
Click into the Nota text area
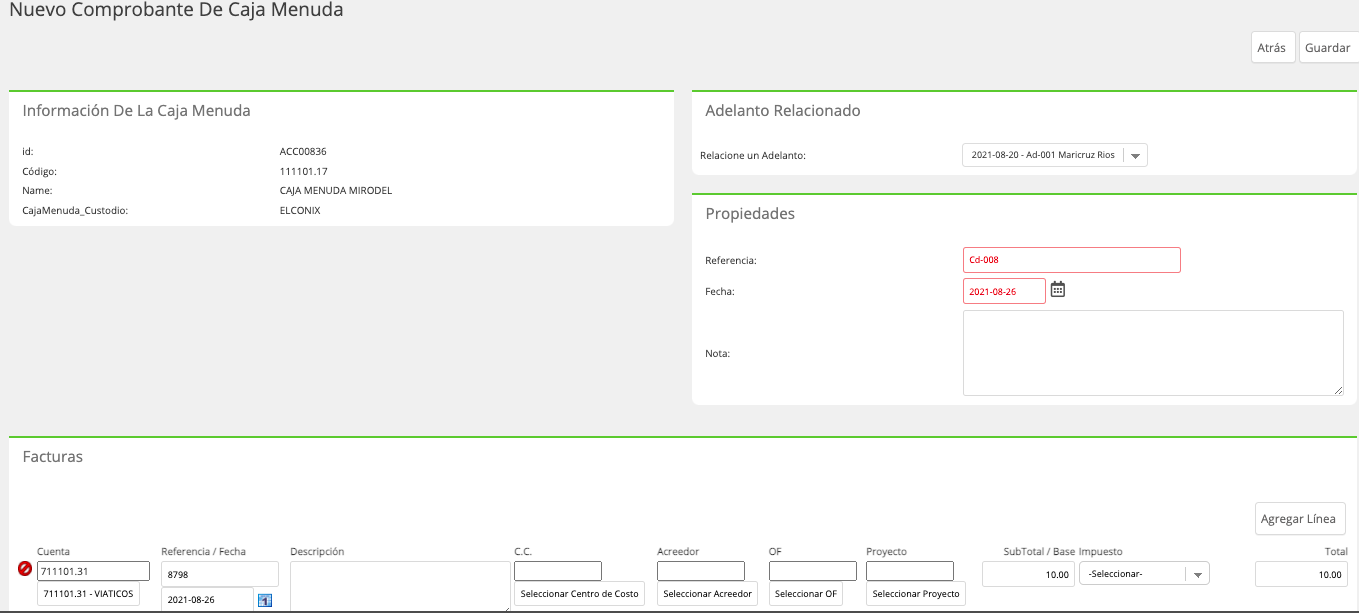click(1153, 353)
